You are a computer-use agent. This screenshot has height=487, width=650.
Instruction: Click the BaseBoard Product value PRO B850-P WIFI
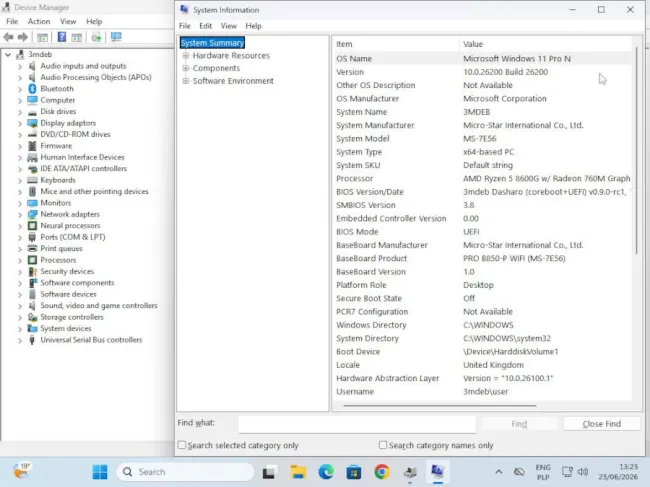click(x=514, y=259)
